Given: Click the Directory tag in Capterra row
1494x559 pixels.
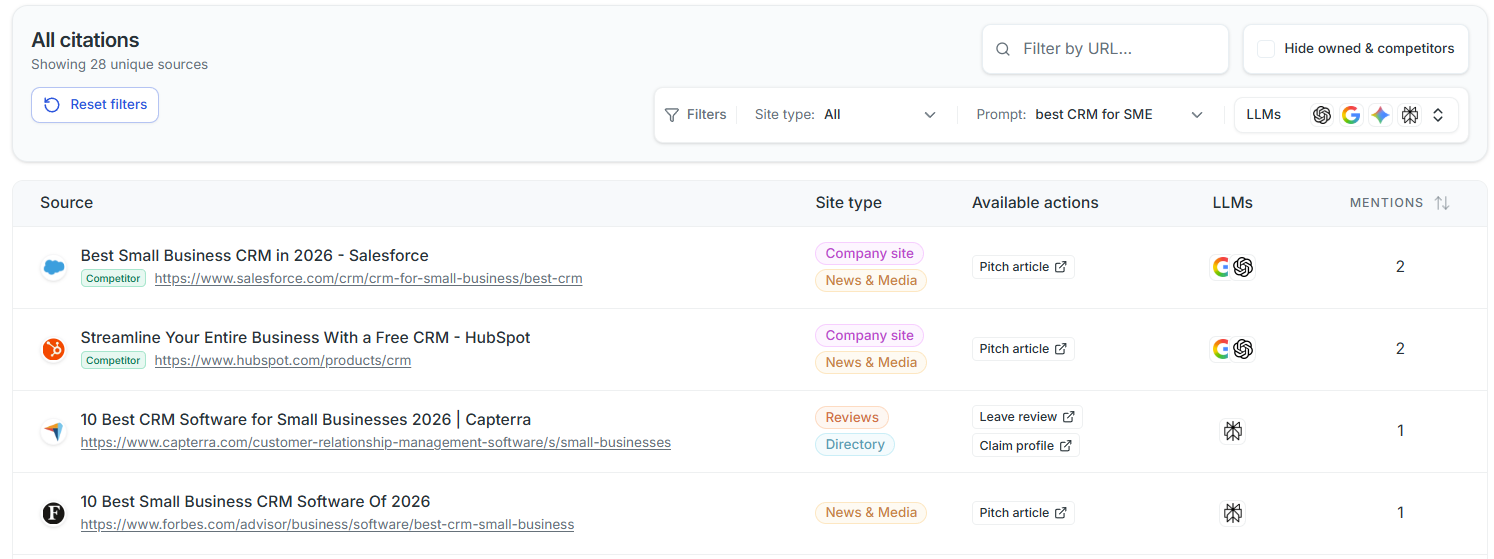Looking at the screenshot, I should click(x=855, y=445).
